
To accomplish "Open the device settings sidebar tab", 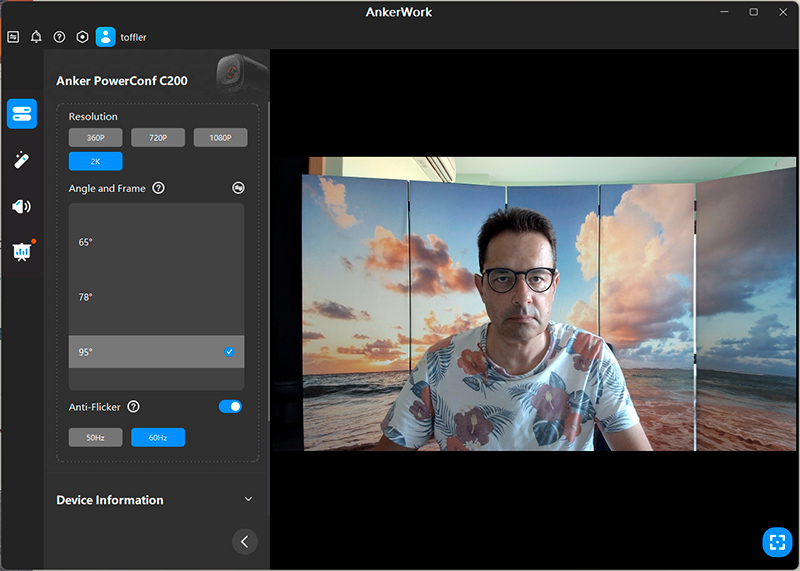I will point(22,113).
